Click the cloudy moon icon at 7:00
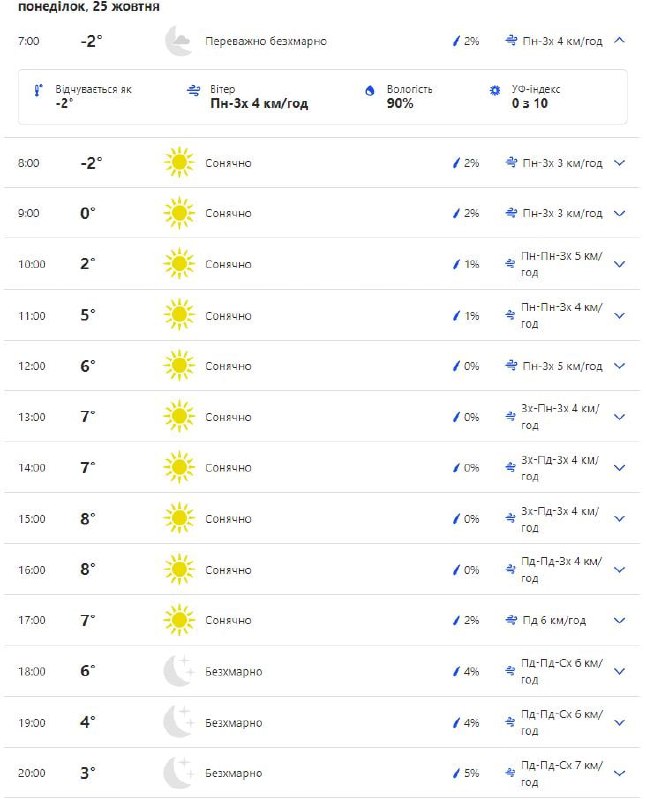646x800 pixels. click(x=178, y=42)
